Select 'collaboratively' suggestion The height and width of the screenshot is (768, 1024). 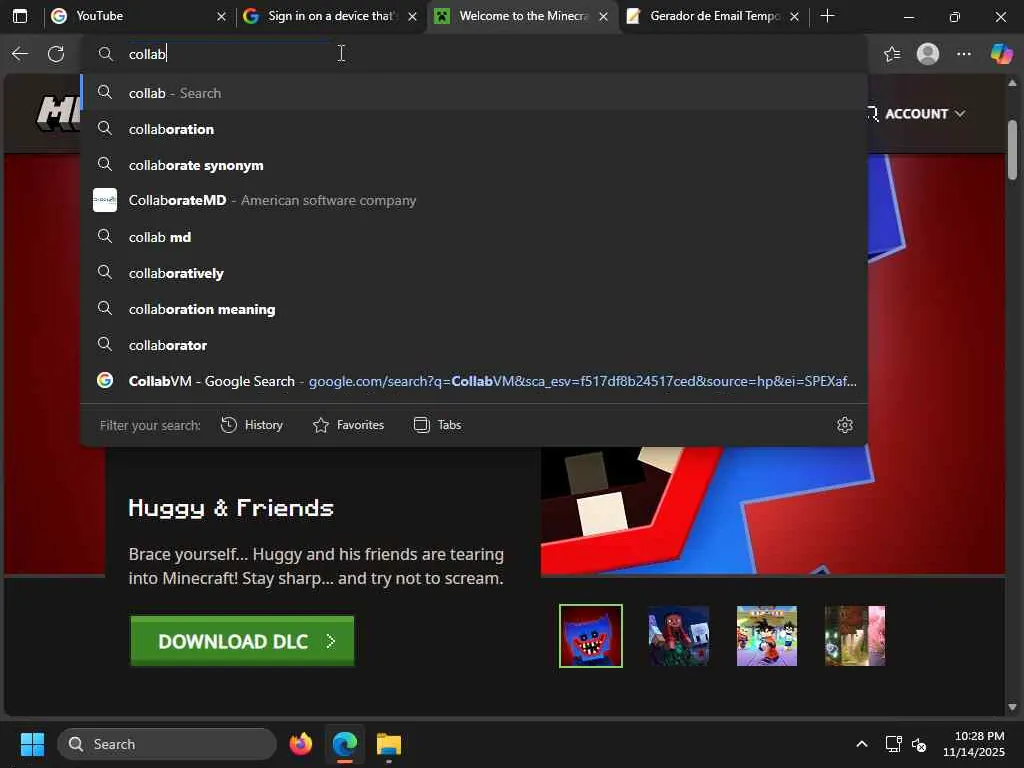(x=474, y=273)
